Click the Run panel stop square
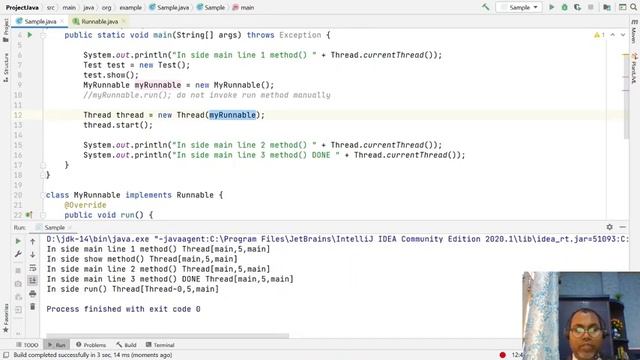Image resolution: width=640 pixels, height=360 pixels. [x=18, y=270]
